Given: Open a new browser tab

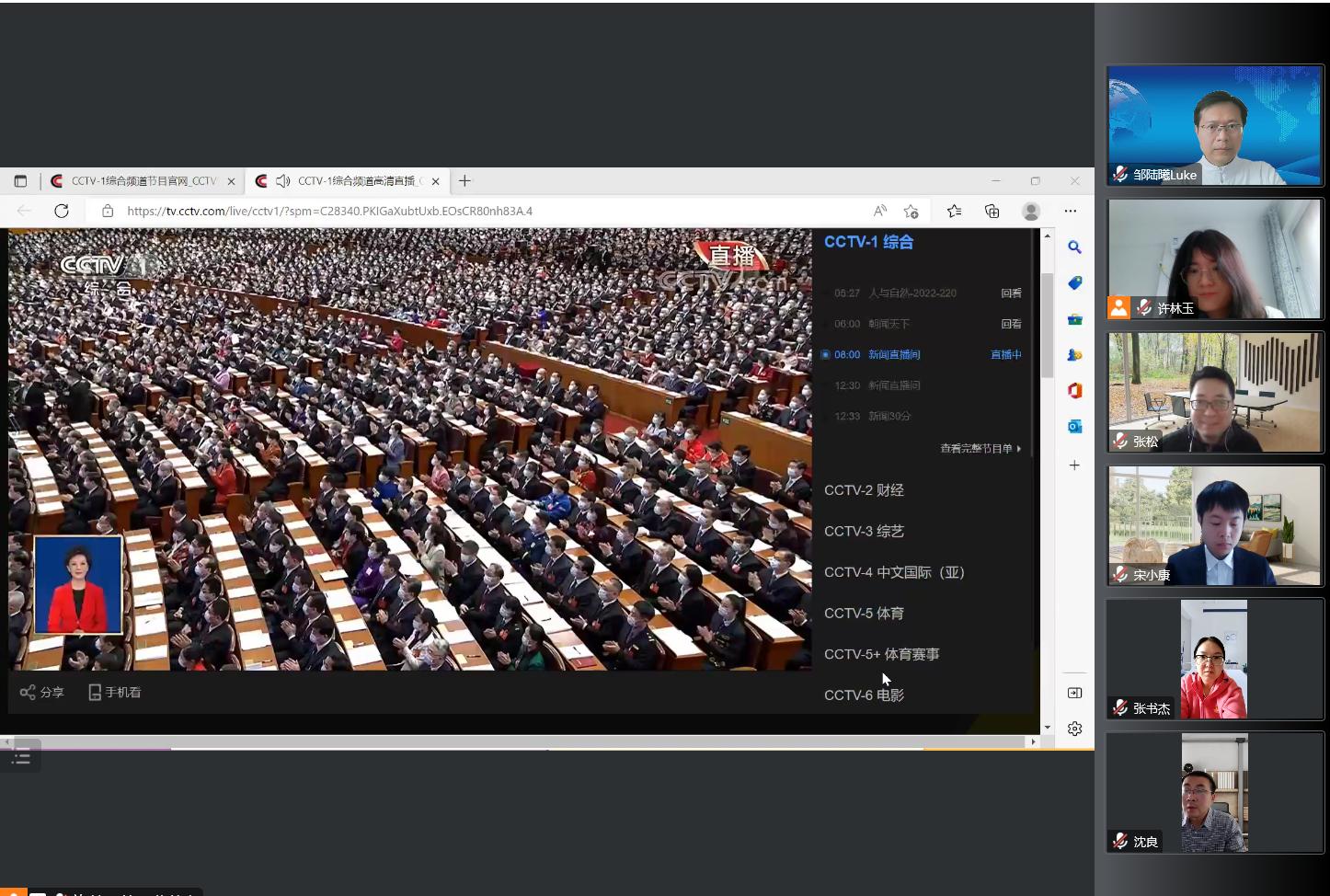Looking at the screenshot, I should click(x=464, y=181).
